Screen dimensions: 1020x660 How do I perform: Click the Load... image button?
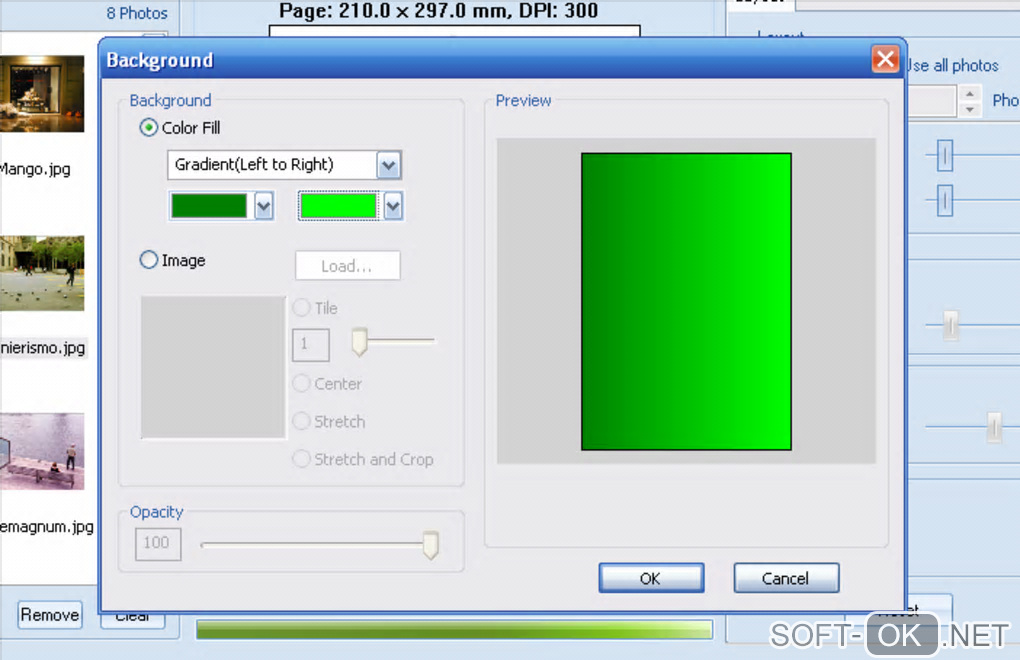(x=347, y=266)
